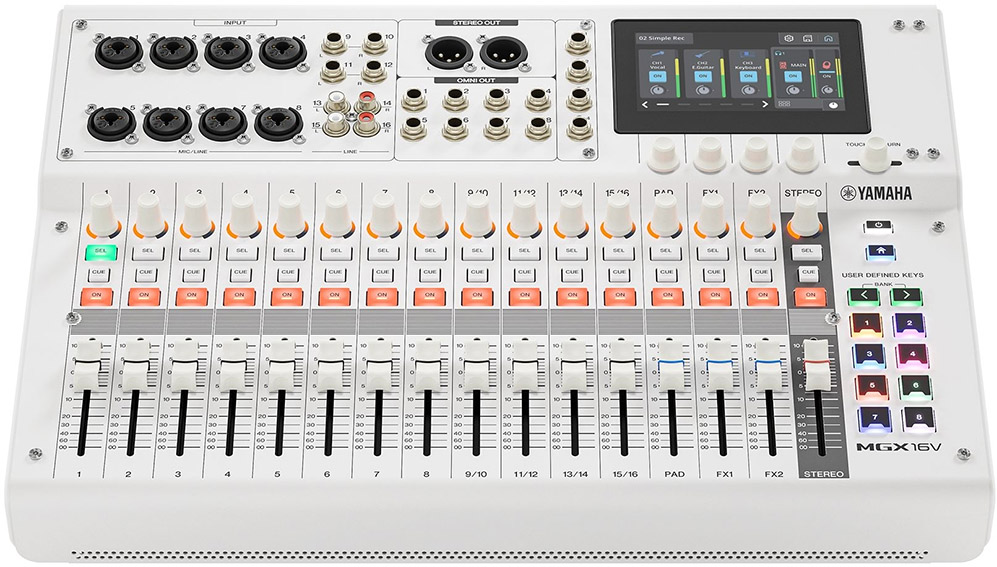The width and height of the screenshot is (997, 567).
Task: Toggle channel 9/10 ON button
Action: (x=477, y=296)
